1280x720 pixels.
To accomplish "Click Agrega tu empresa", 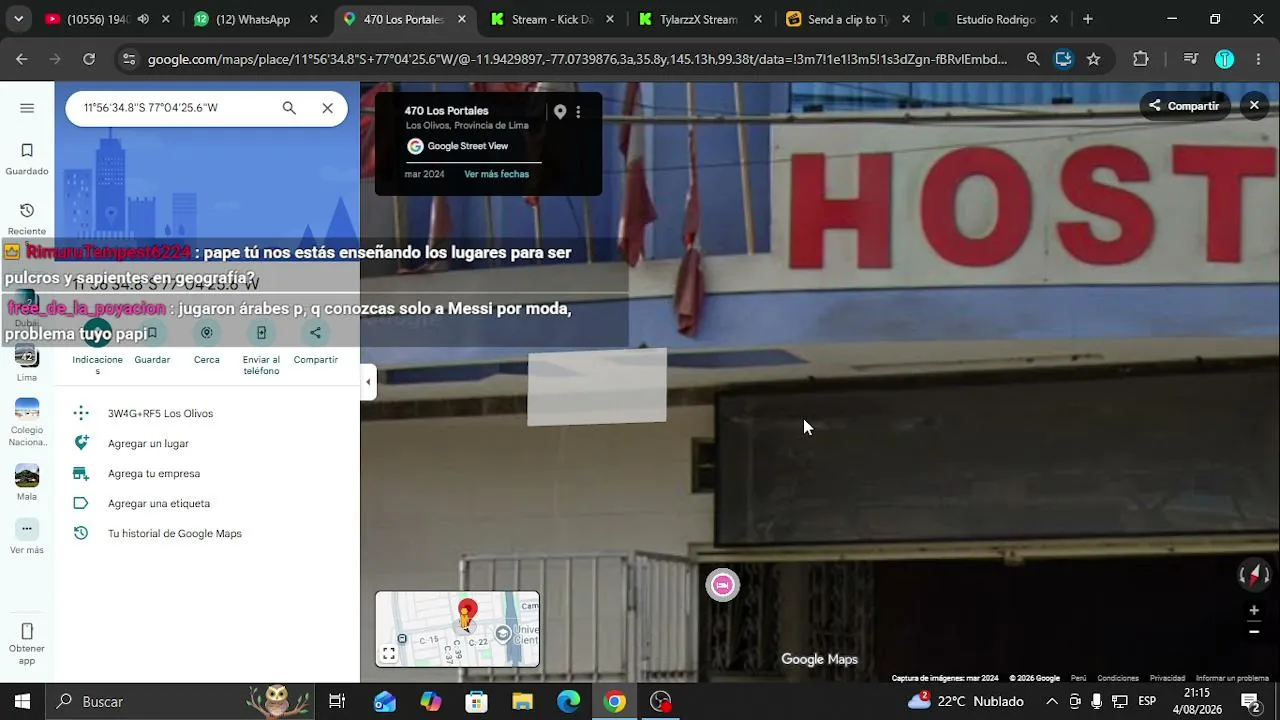I will pyautogui.click(x=154, y=473).
